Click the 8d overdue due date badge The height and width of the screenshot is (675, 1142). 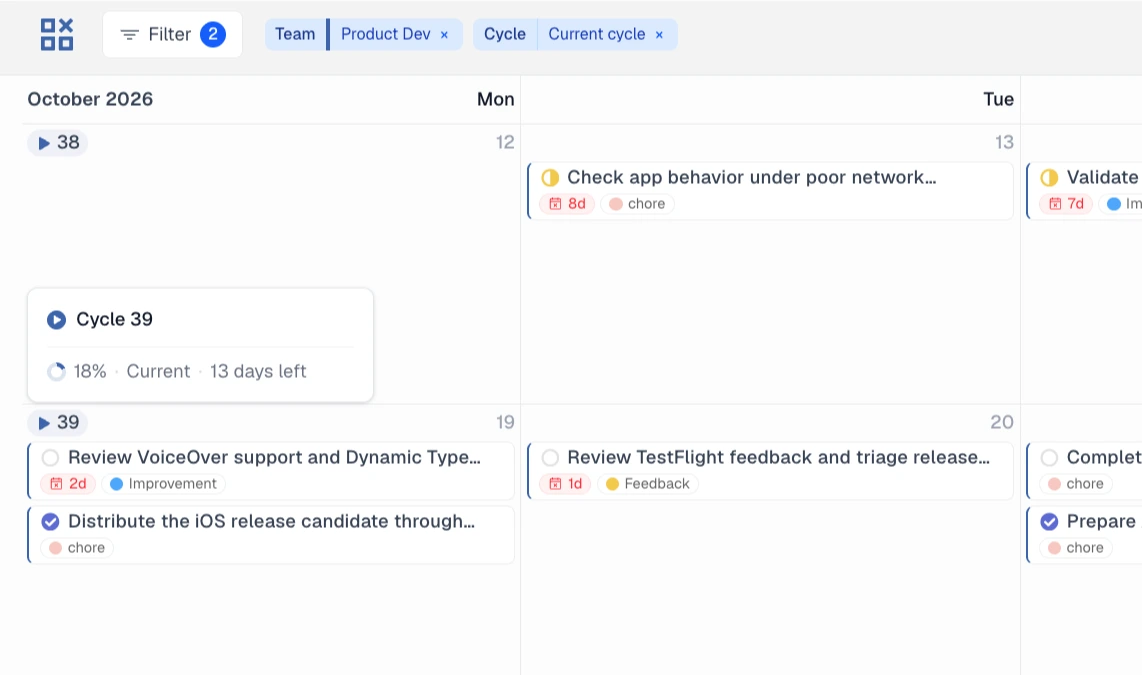click(567, 204)
